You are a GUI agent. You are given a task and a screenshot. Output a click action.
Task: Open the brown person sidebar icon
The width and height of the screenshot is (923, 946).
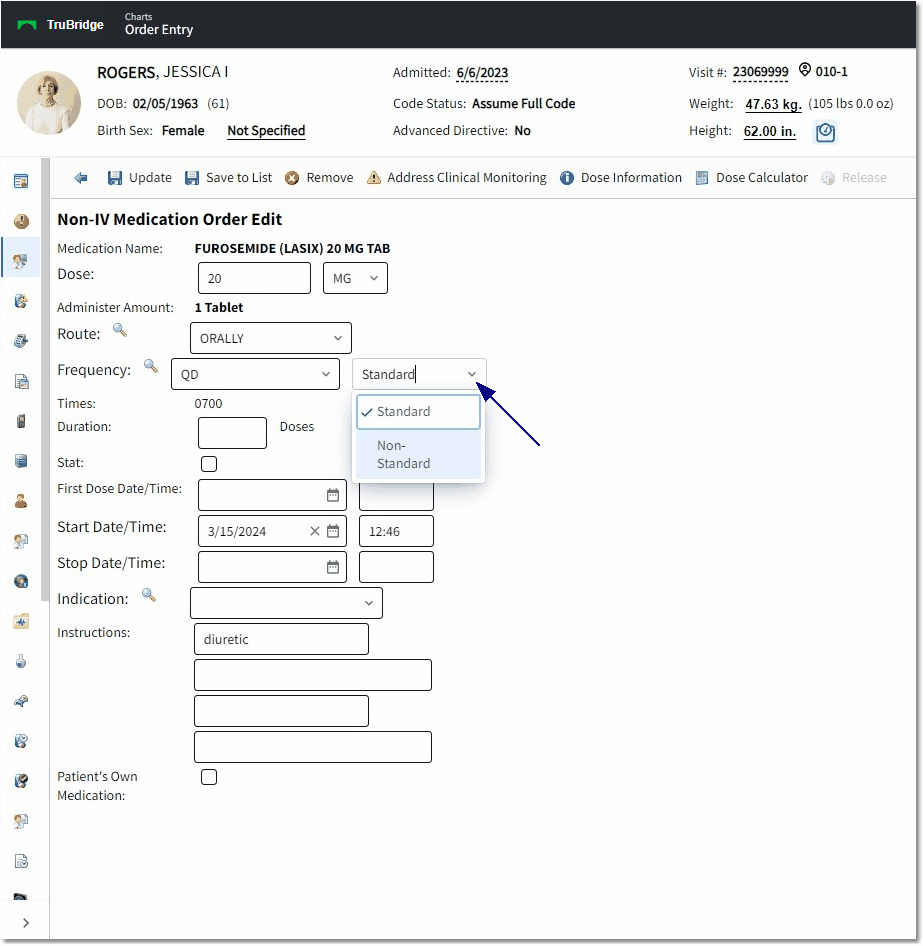tap(21, 501)
